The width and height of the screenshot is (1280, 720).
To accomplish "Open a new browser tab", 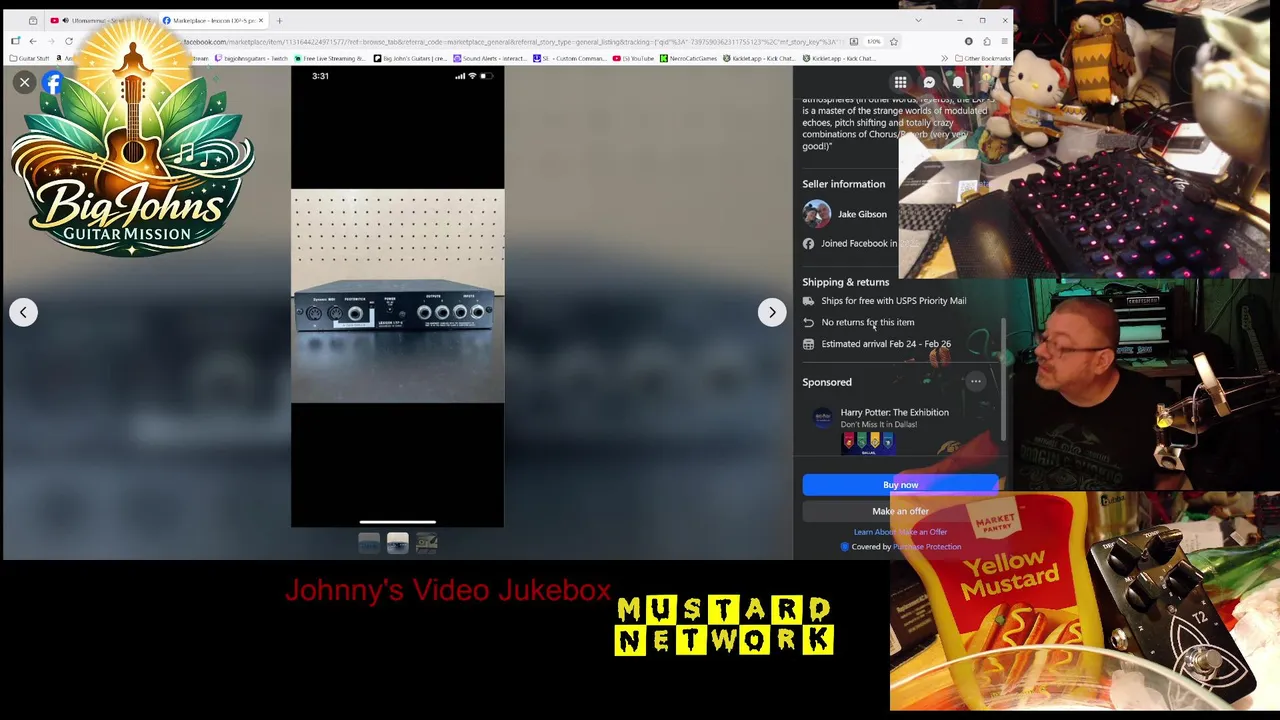I will click(279, 20).
